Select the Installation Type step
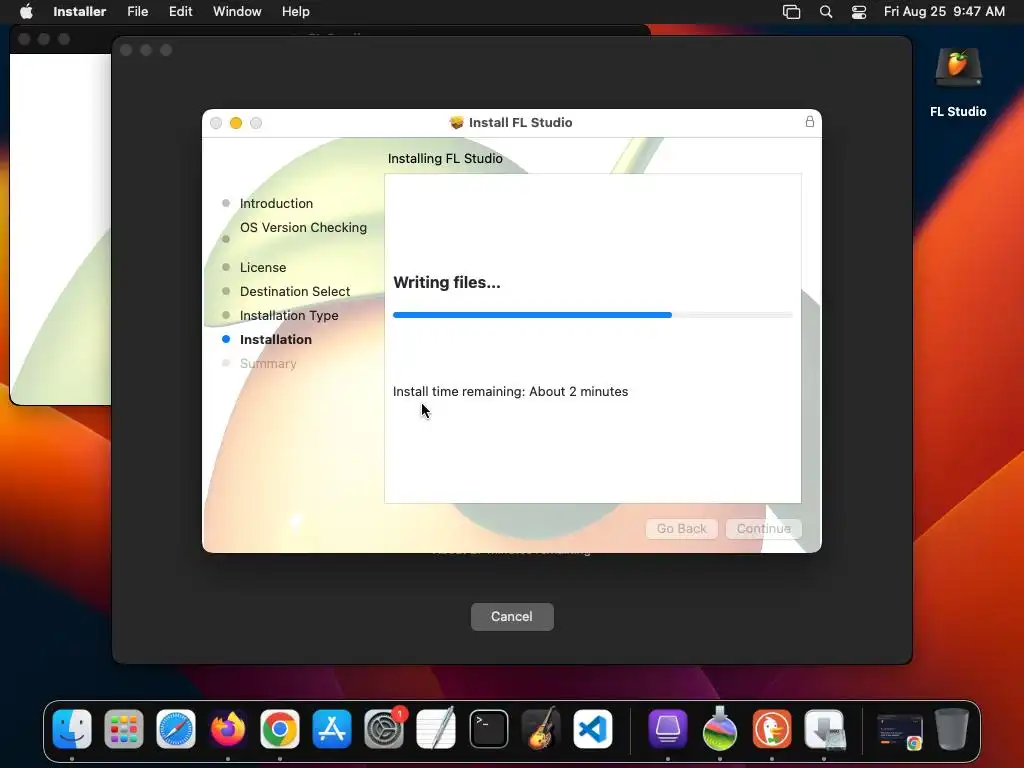This screenshot has width=1024, height=768. pos(289,315)
